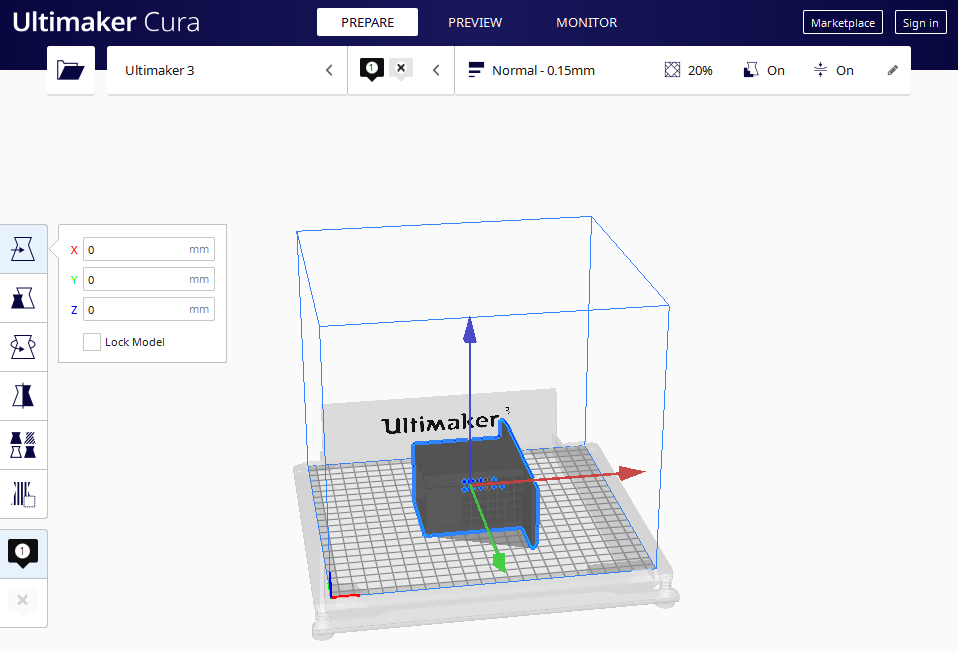
Task: Open Normal - 0.15mm profile settings
Action: (x=545, y=70)
